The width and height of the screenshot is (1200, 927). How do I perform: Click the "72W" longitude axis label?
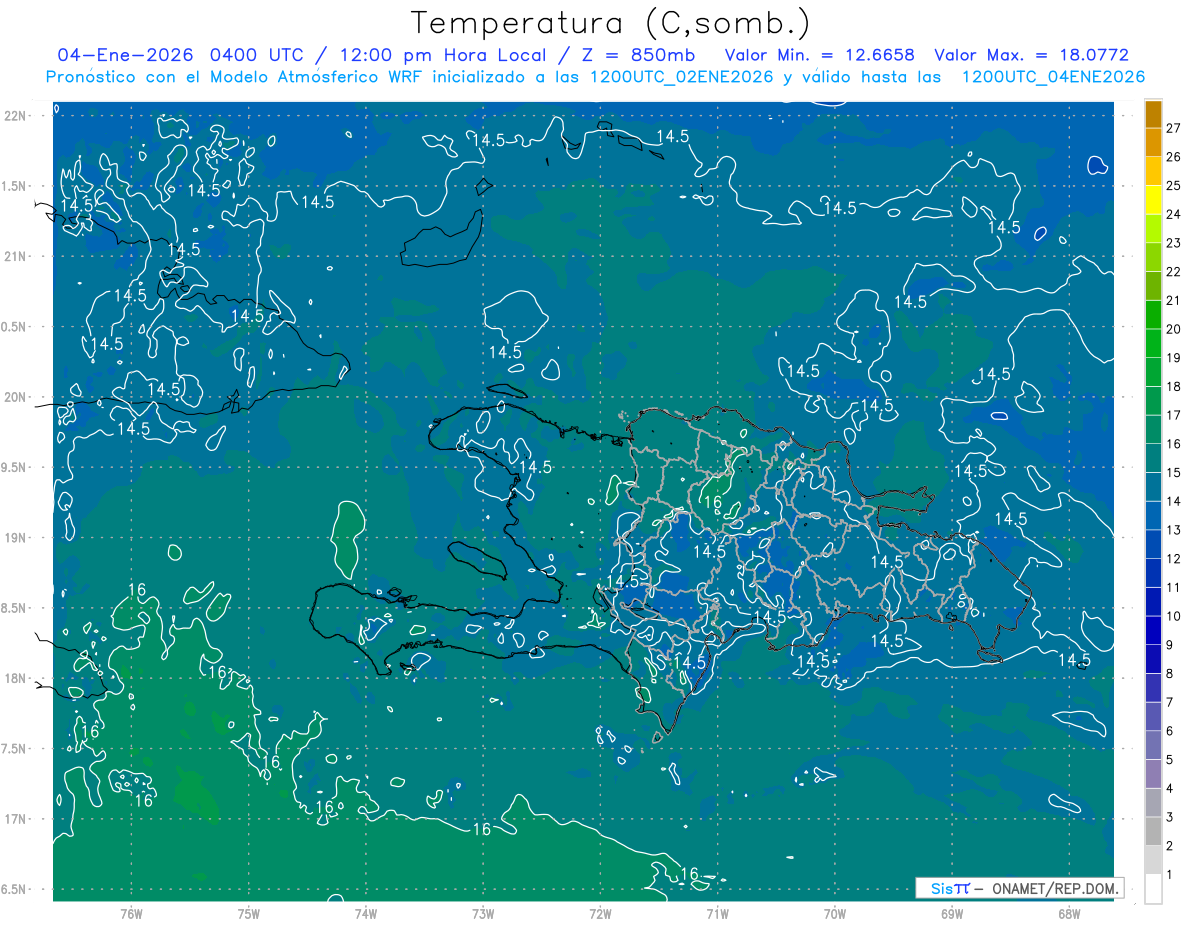tap(600, 914)
